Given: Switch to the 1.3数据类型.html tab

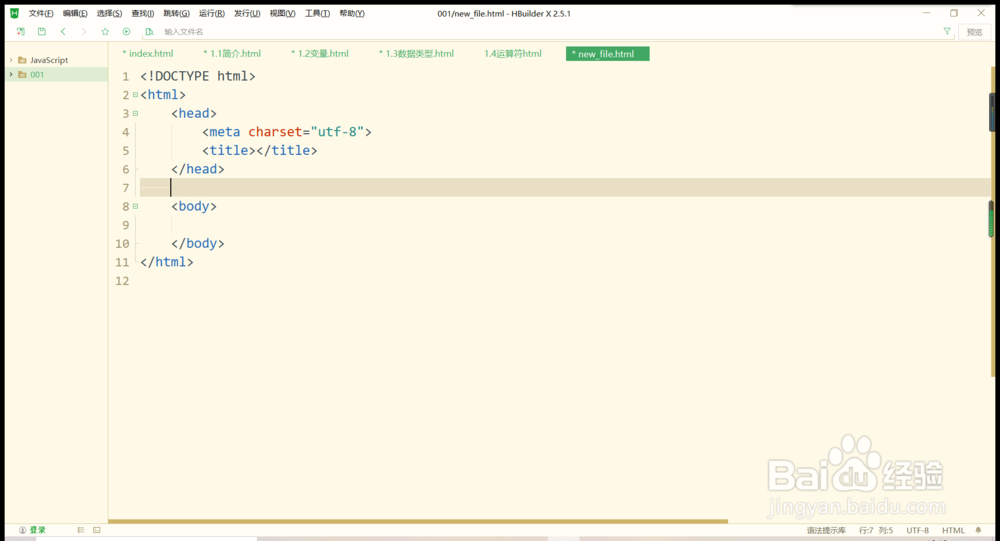Looking at the screenshot, I should 416,54.
